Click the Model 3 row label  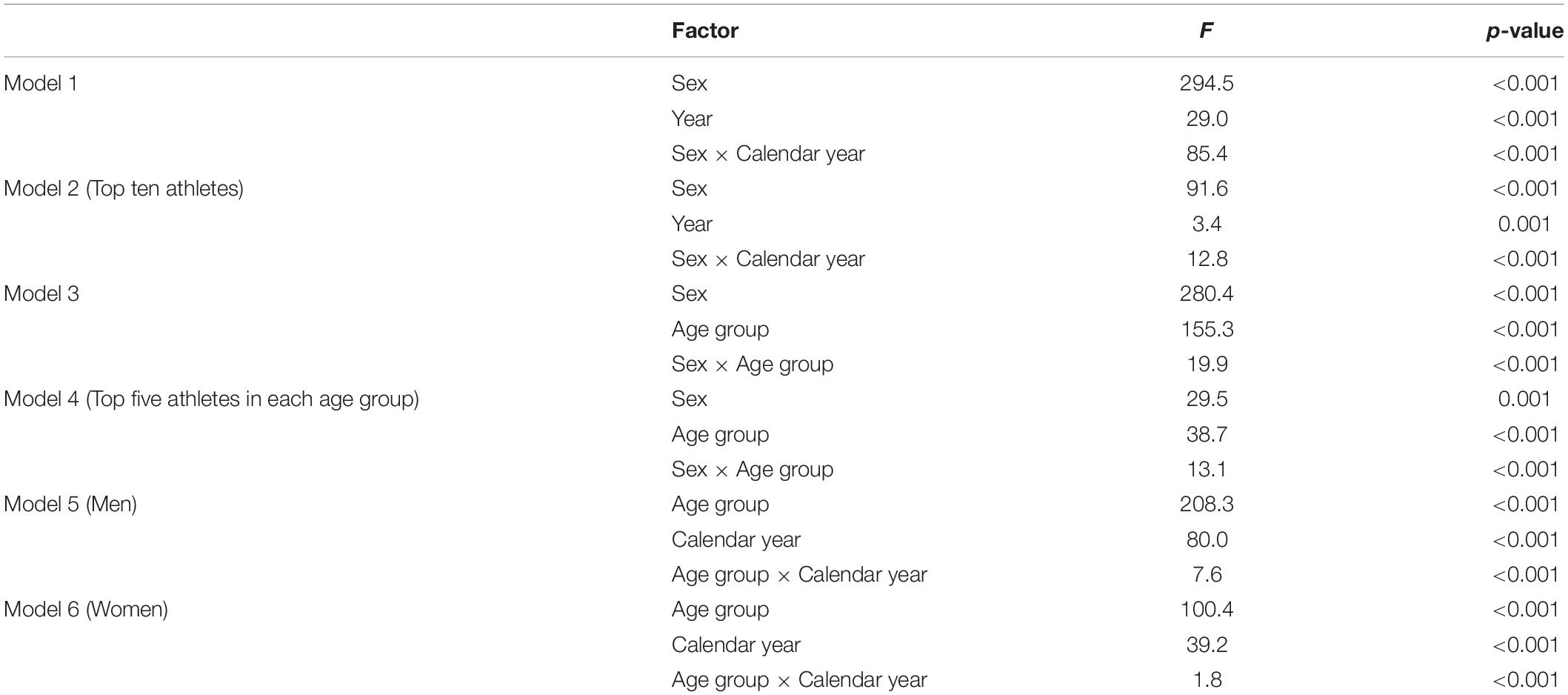41,293
